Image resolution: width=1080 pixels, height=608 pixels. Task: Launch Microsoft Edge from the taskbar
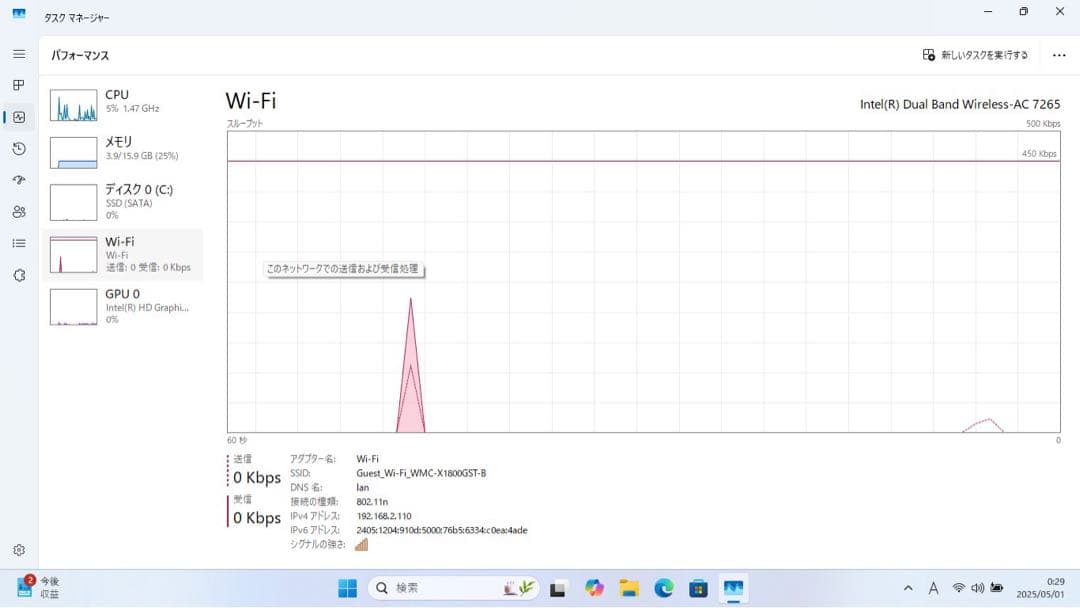click(x=662, y=589)
